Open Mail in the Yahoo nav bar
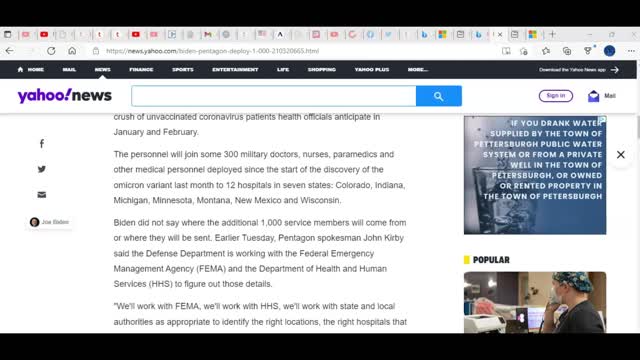Image resolution: width=640 pixels, height=360 pixels. (69, 70)
